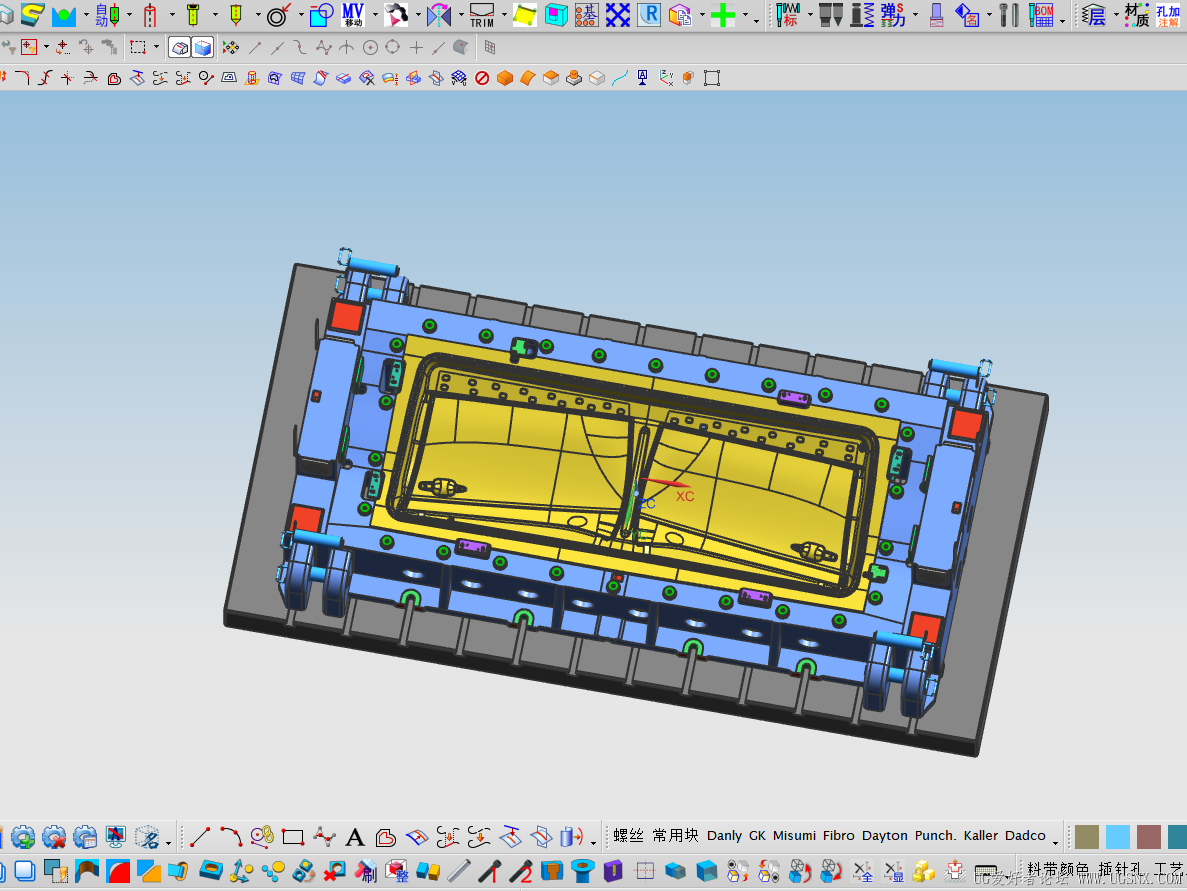Click the MV move tool icon
This screenshot has height=891, width=1187.
(x=353, y=14)
